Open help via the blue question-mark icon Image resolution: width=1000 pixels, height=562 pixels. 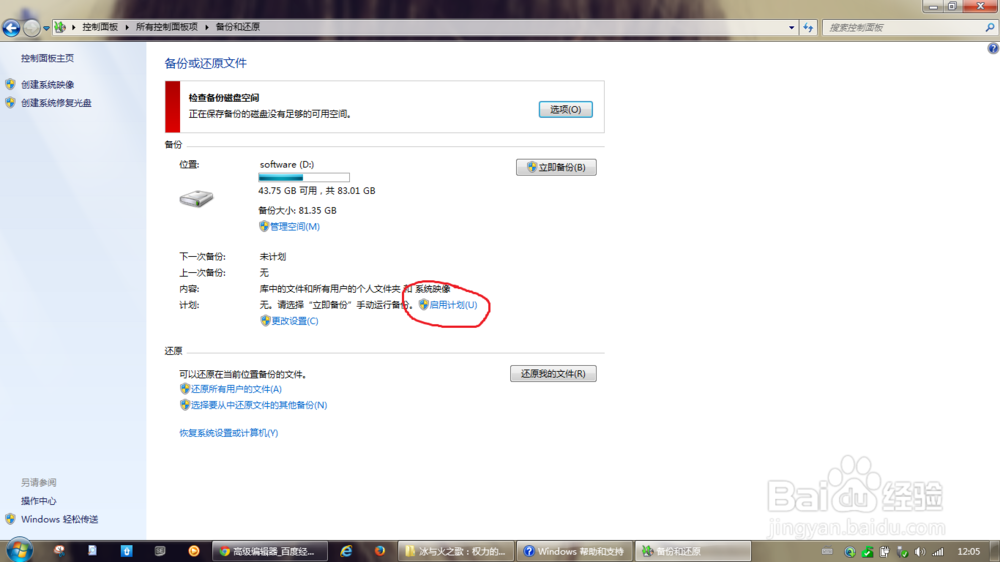tap(993, 48)
